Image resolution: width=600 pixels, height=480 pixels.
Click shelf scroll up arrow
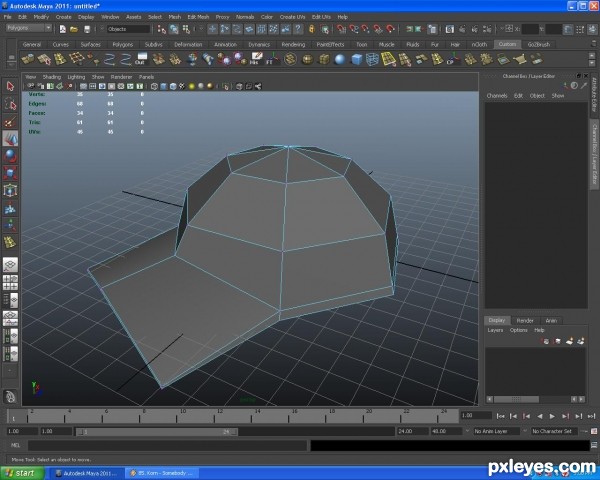(592, 56)
